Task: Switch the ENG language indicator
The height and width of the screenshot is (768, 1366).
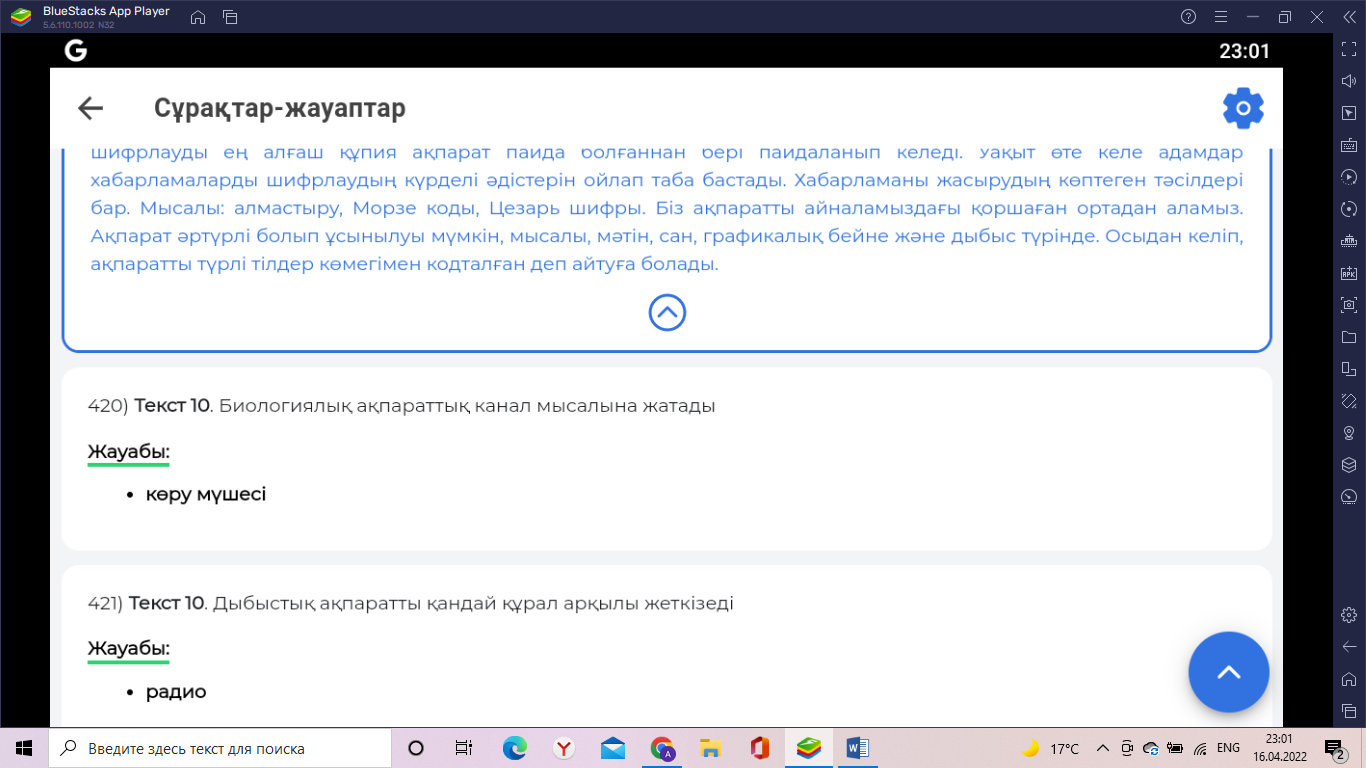Action: pos(1228,748)
